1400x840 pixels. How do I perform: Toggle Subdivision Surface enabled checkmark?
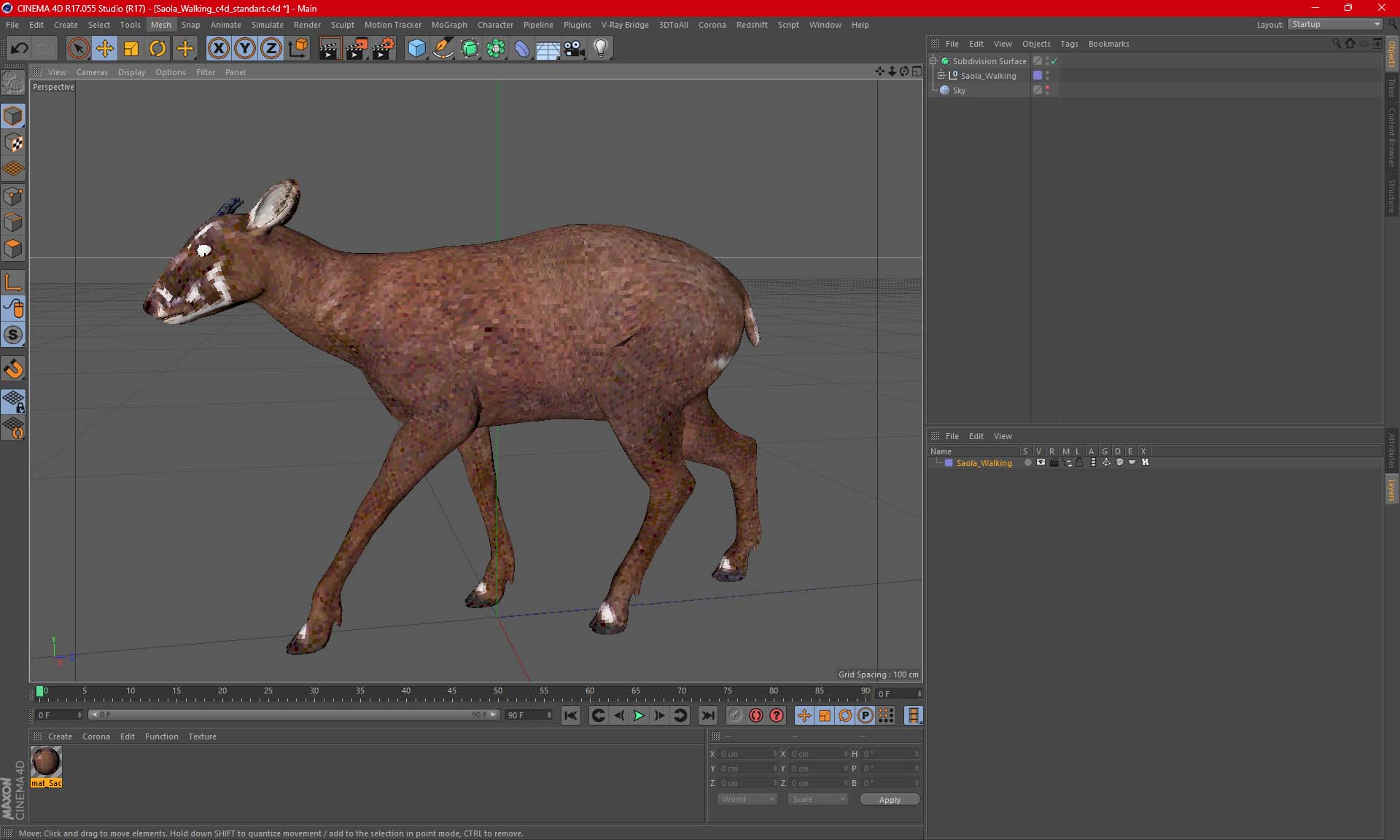coord(1054,61)
